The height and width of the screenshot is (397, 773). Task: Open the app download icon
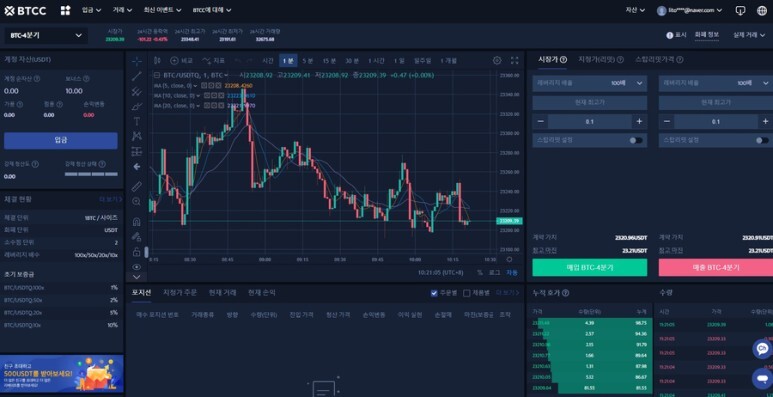click(740, 10)
